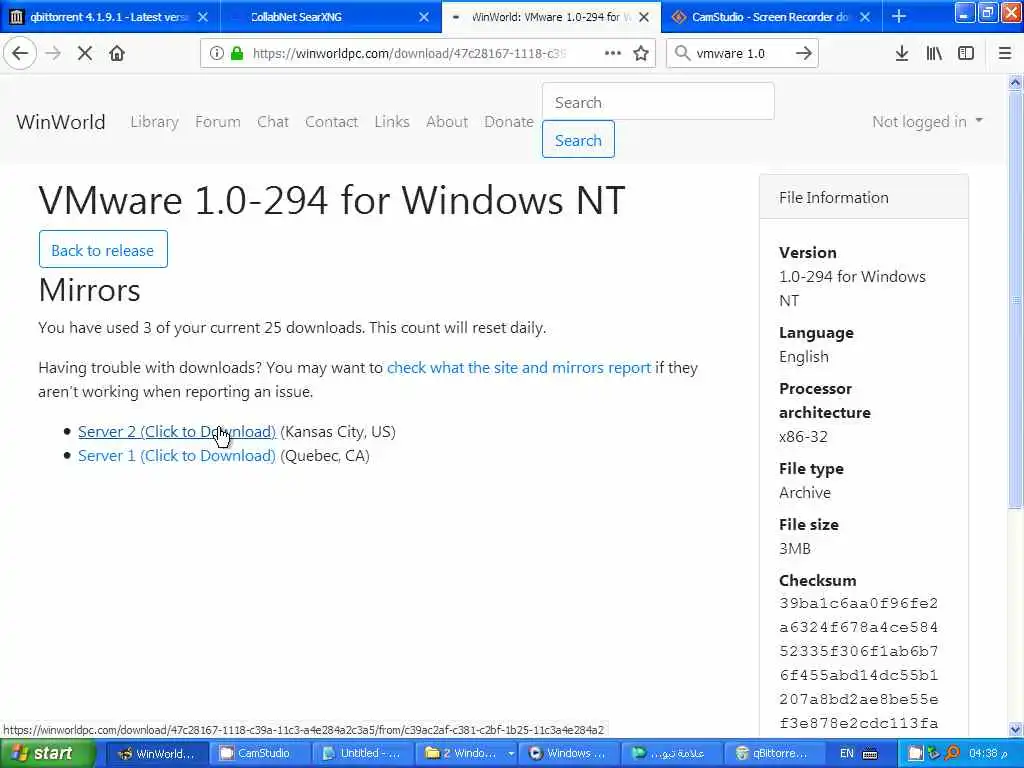Close the qbittorrent tab
The height and width of the screenshot is (768, 1024).
[203, 17]
